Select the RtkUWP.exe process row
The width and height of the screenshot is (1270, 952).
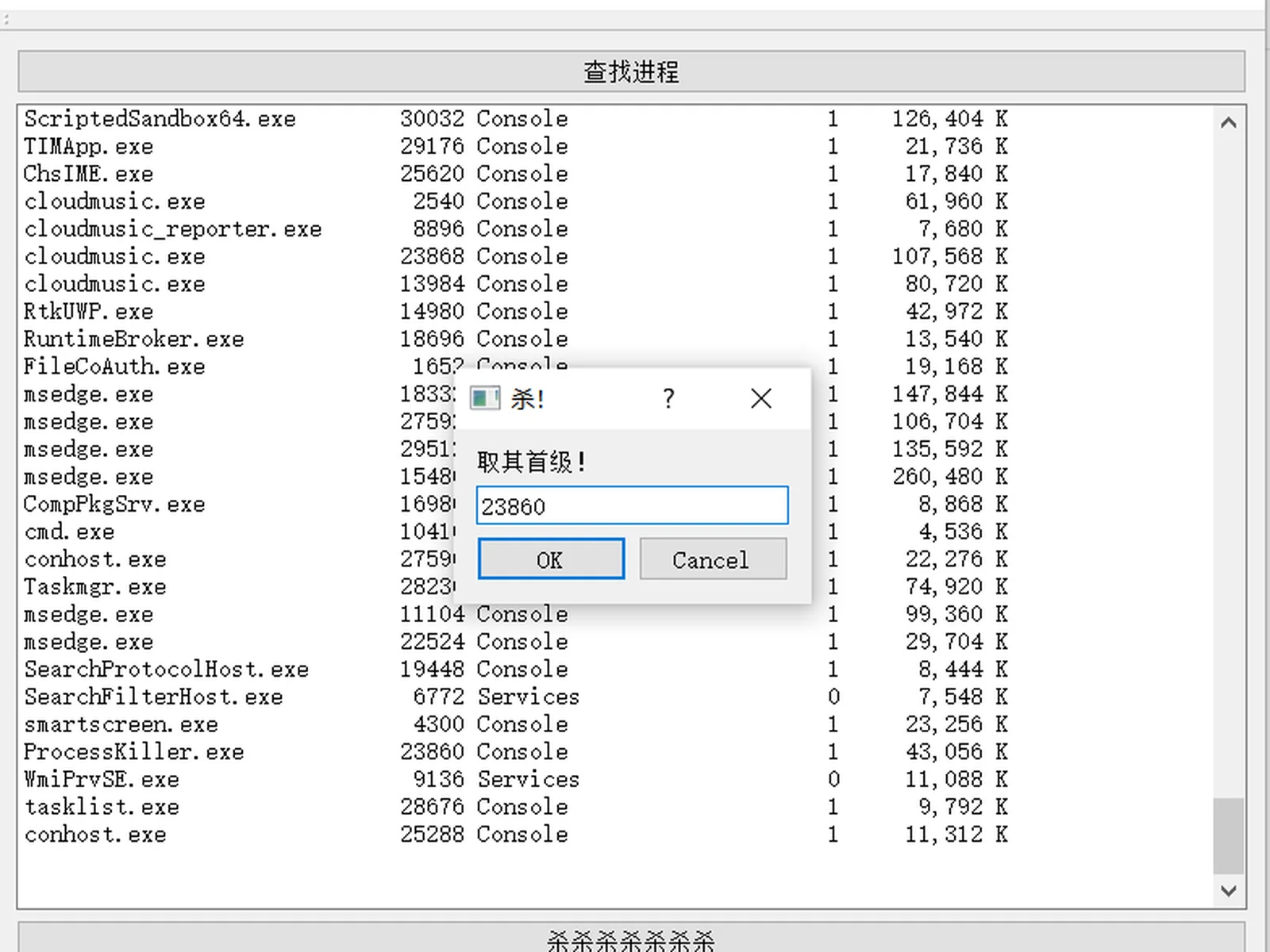click(x=516, y=312)
